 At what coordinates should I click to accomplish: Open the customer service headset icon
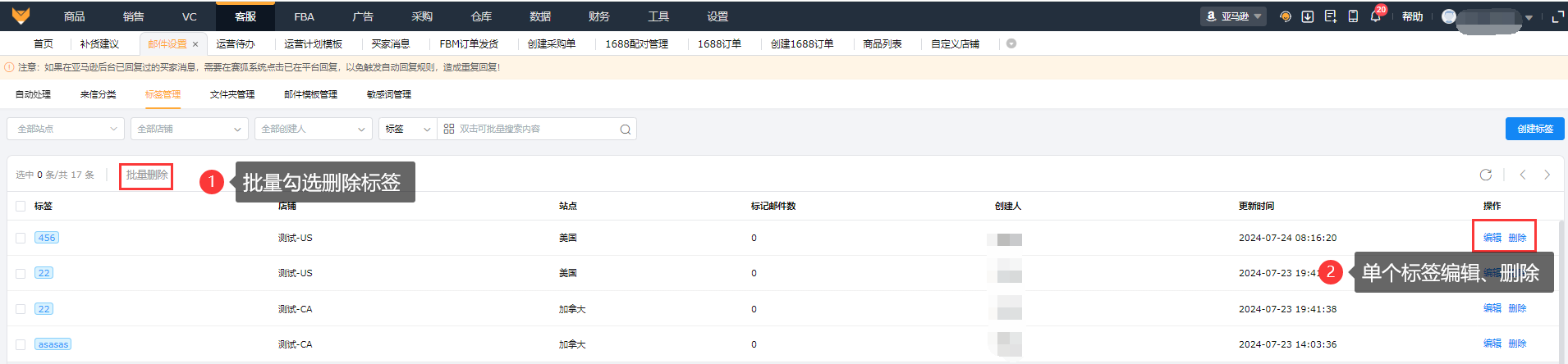point(1286,16)
